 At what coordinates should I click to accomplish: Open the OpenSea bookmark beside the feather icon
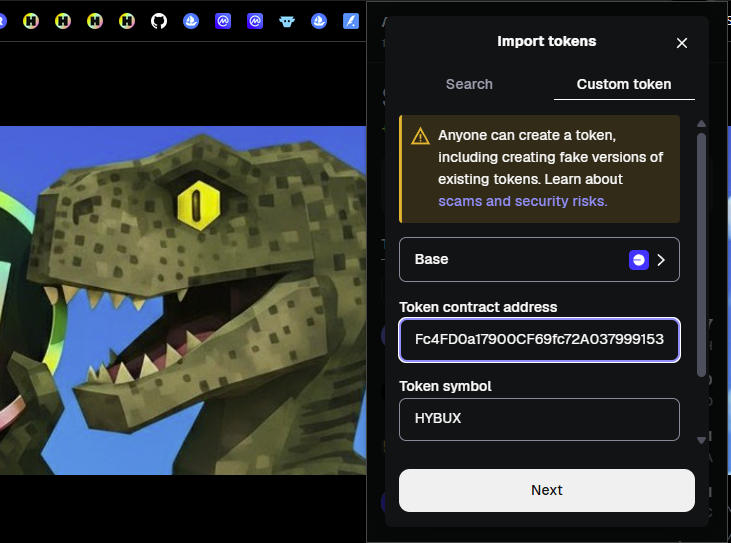pyautogui.click(x=319, y=21)
